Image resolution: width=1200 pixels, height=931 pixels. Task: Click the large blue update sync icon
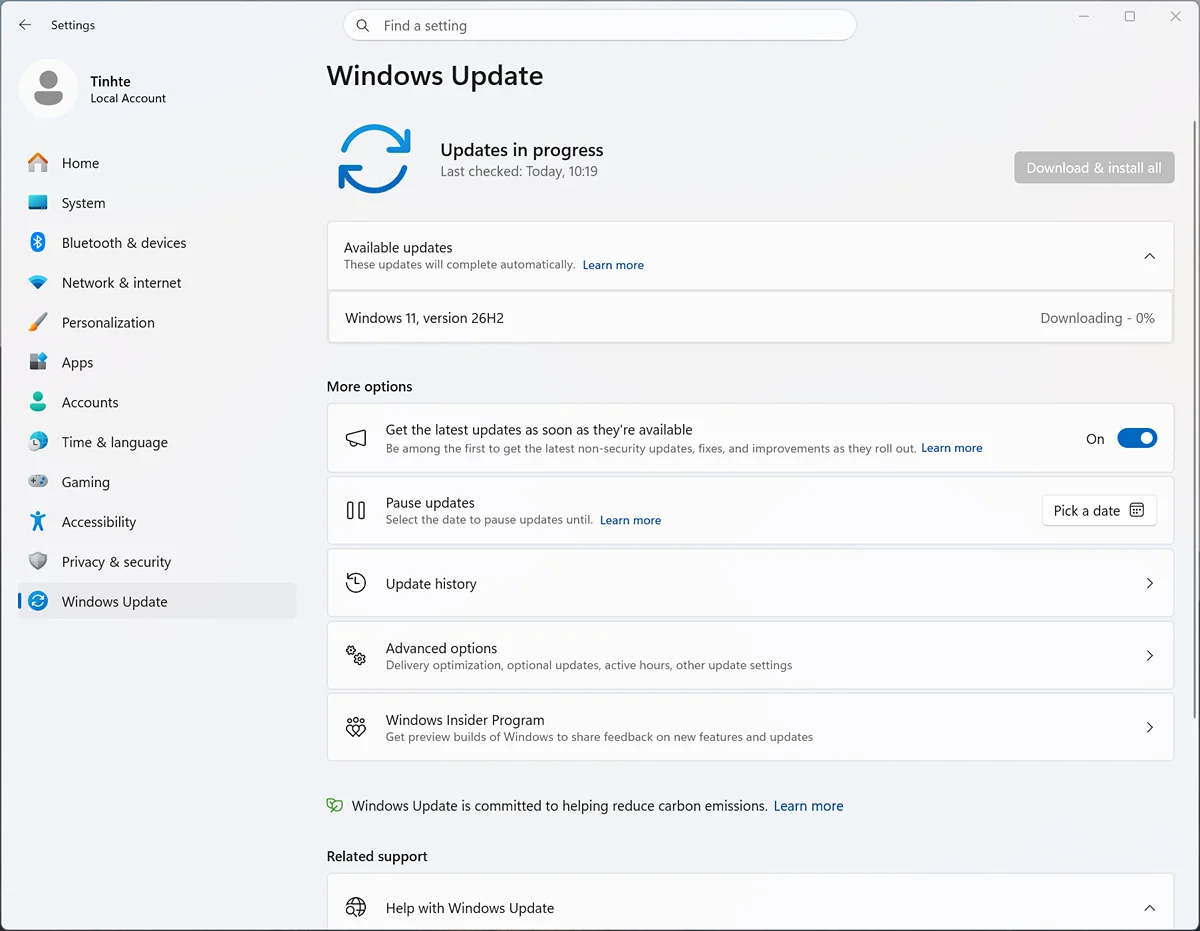(374, 159)
